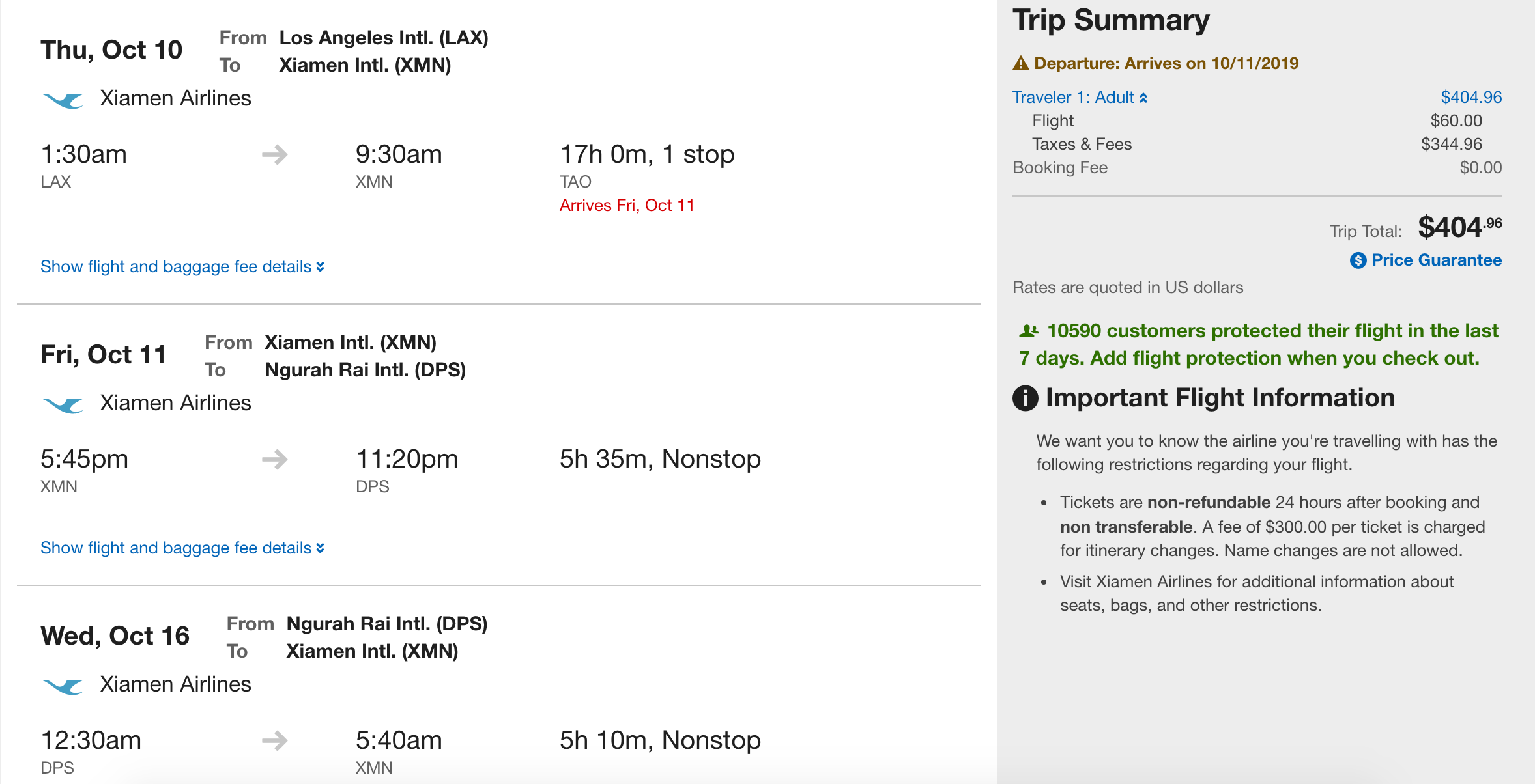Click the Price Guarantee dollar icon

click(x=1358, y=260)
